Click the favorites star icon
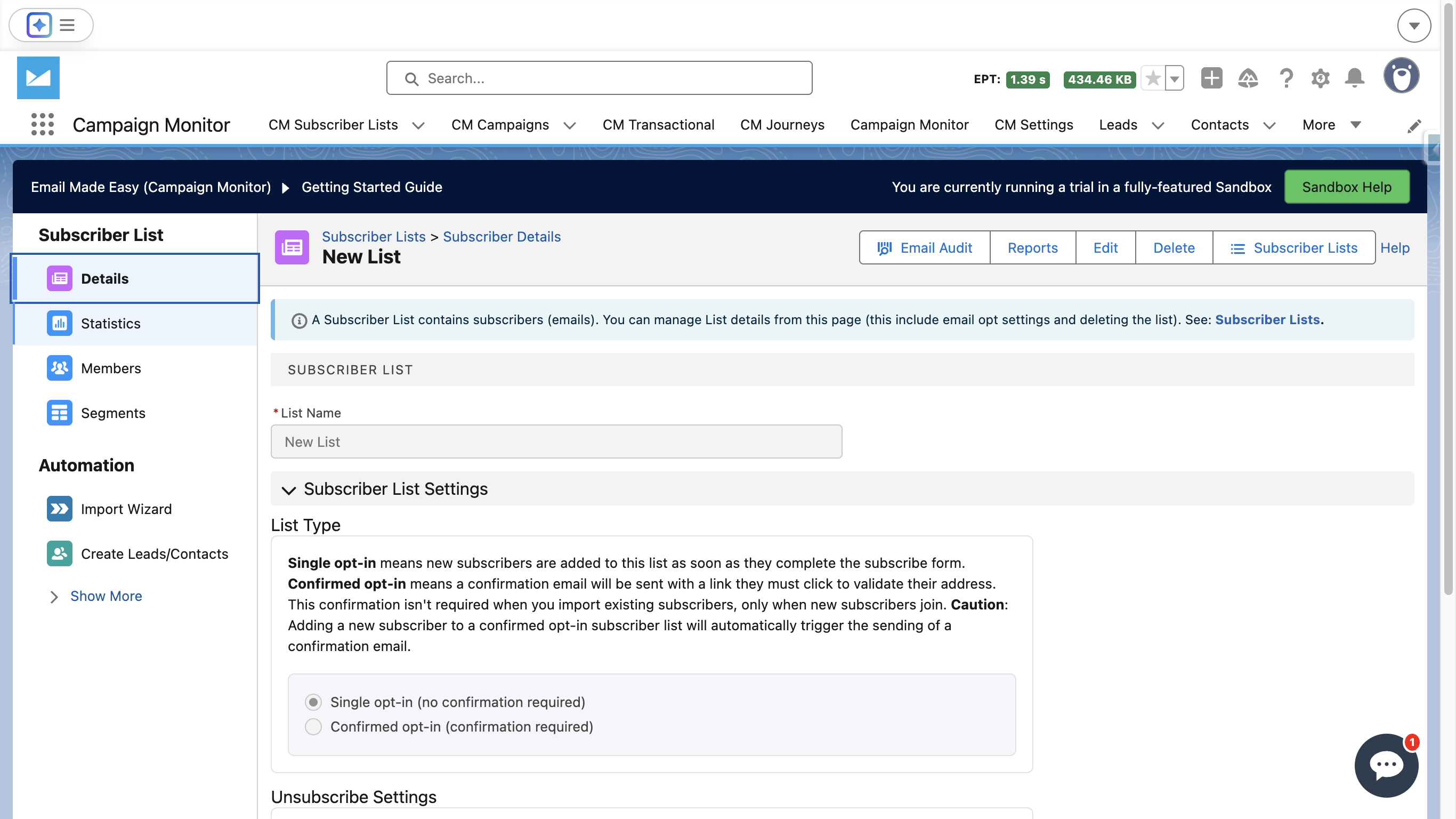Viewport: 1456px width, 819px height. tap(1153, 78)
